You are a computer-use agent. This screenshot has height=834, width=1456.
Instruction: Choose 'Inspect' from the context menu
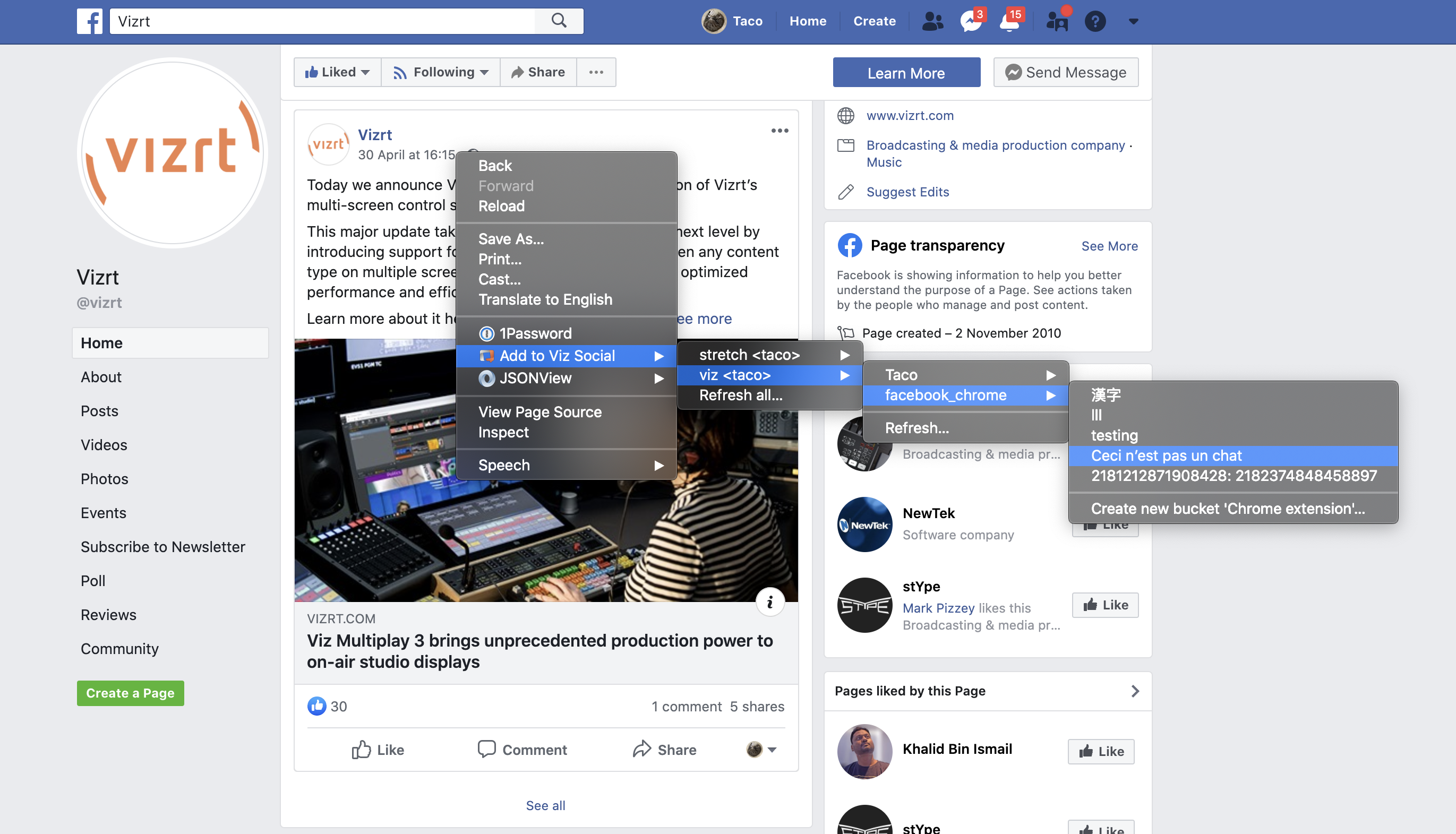(x=567, y=432)
